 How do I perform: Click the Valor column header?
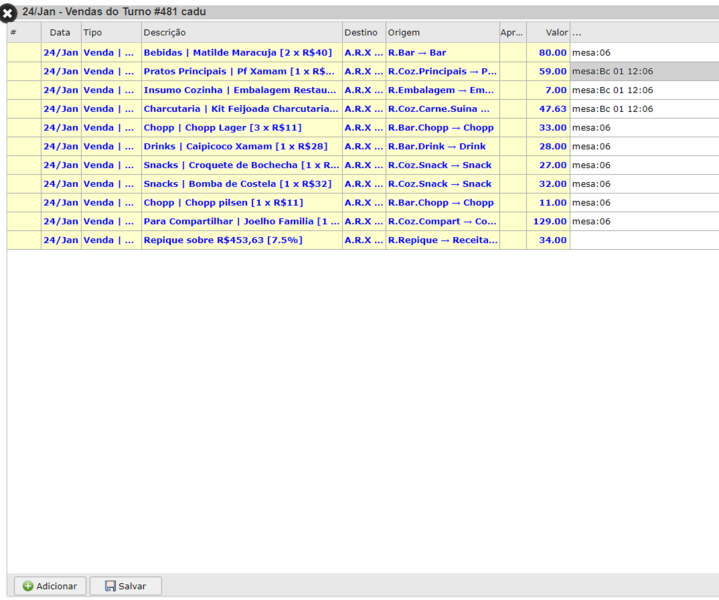[x=548, y=33]
